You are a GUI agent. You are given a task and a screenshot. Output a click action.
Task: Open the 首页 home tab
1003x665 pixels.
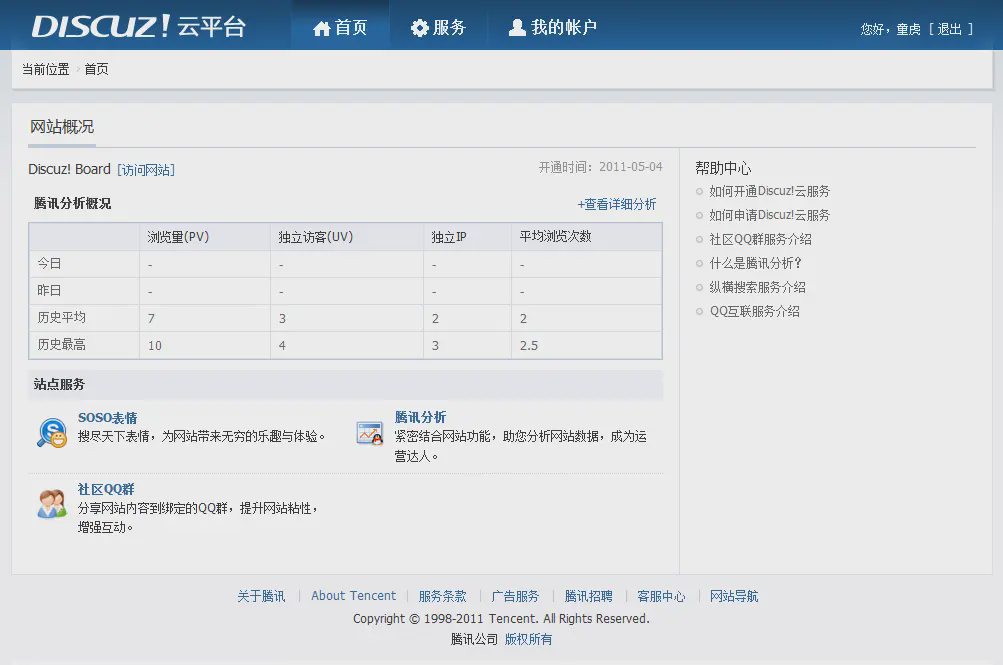[x=340, y=28]
